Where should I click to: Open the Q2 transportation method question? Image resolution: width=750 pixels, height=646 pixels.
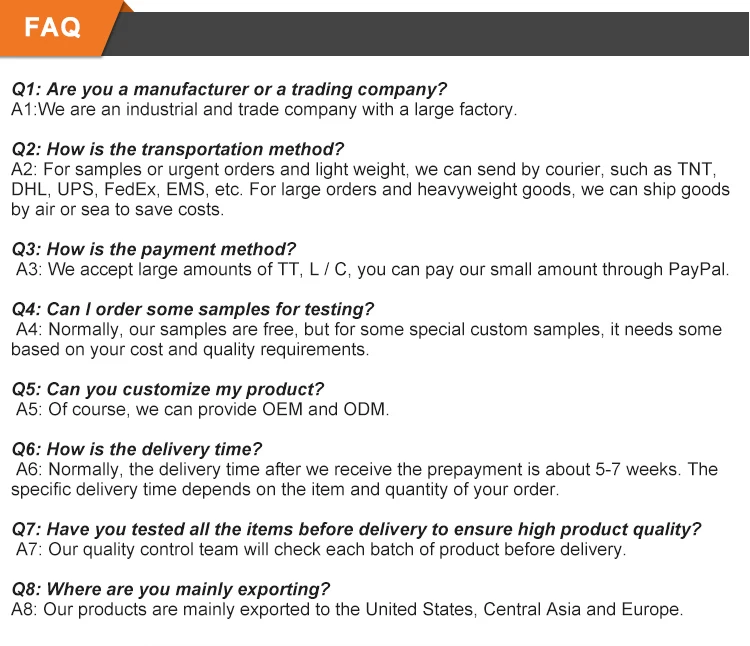click(x=177, y=150)
